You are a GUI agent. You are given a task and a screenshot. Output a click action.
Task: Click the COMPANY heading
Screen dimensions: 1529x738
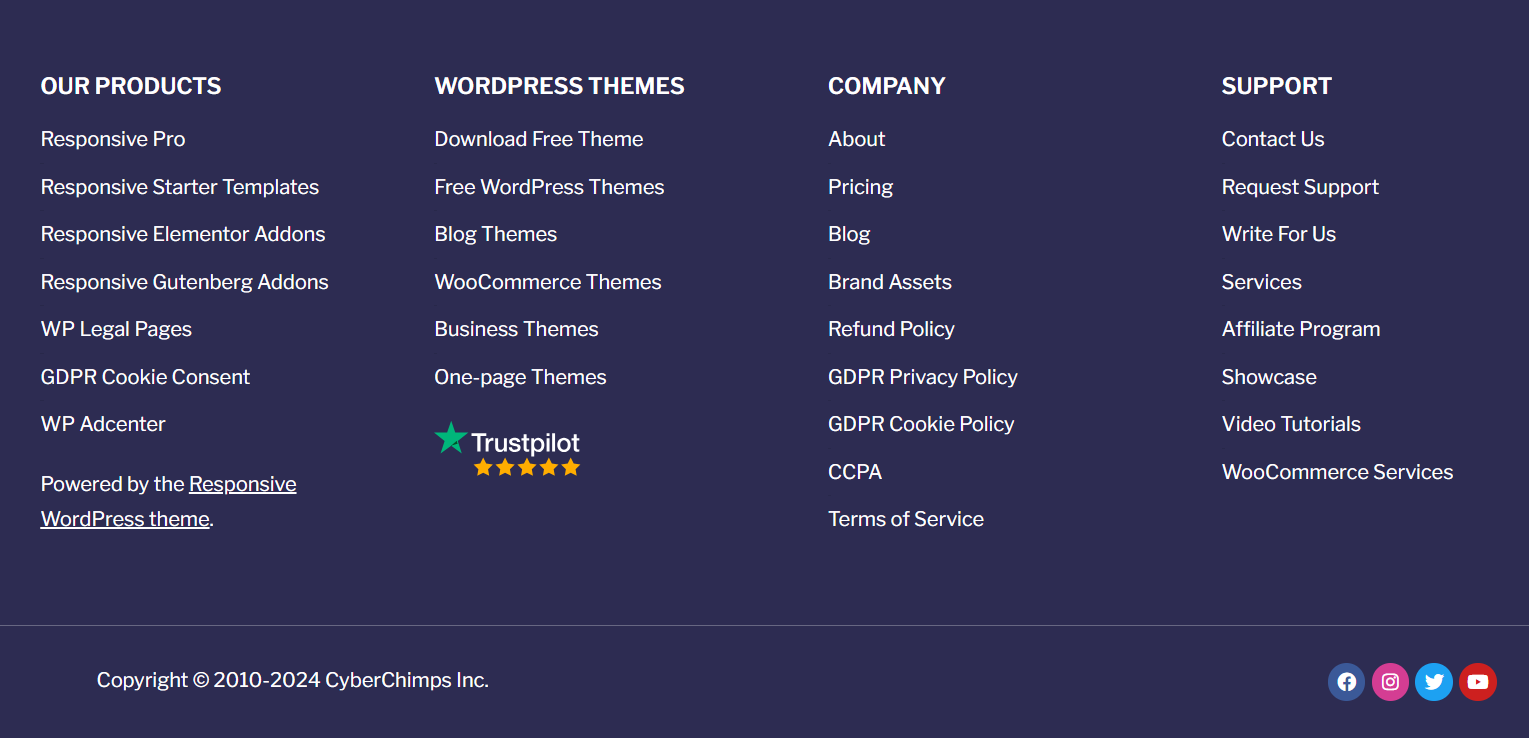(887, 86)
